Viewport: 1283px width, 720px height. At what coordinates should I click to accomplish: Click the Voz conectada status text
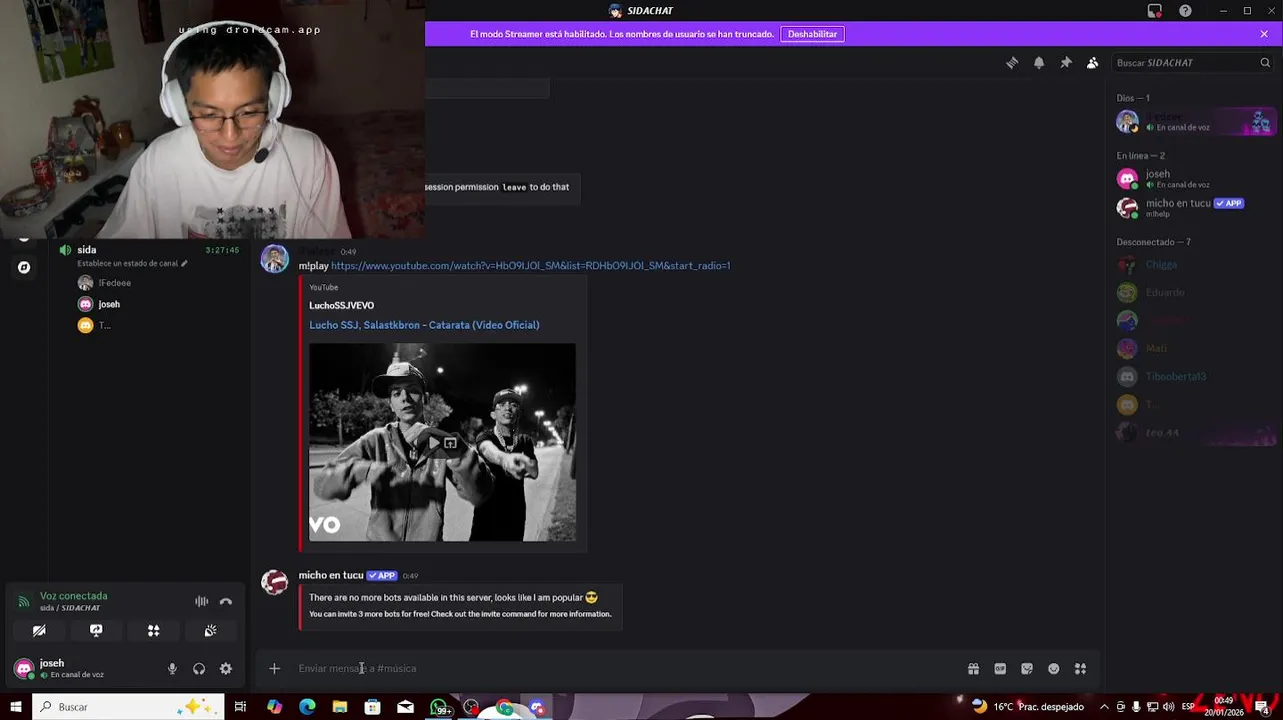point(74,596)
